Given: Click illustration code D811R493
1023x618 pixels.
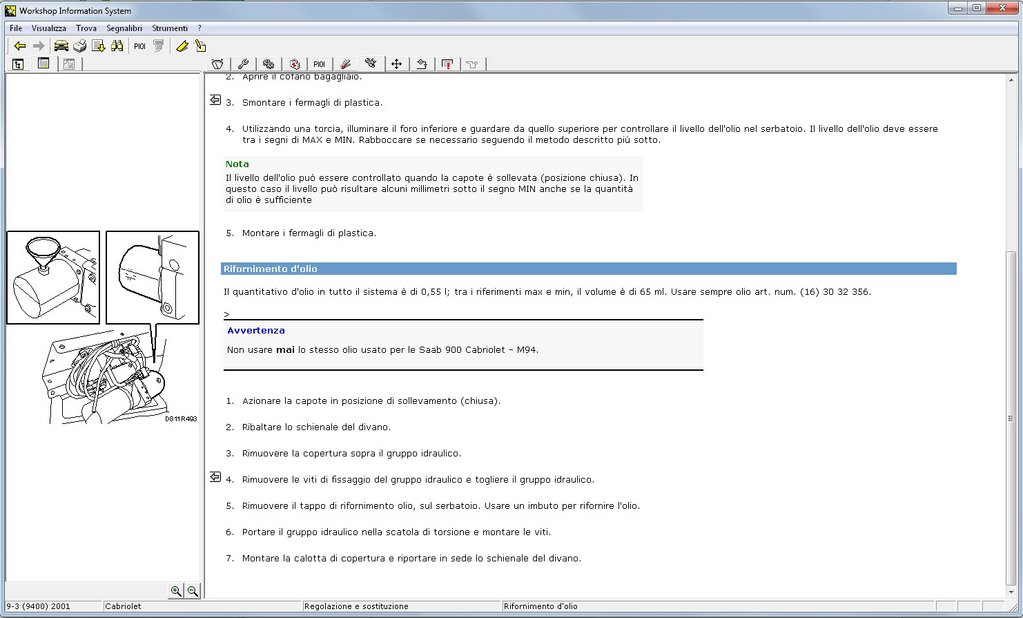Looking at the screenshot, I should tap(181, 419).
